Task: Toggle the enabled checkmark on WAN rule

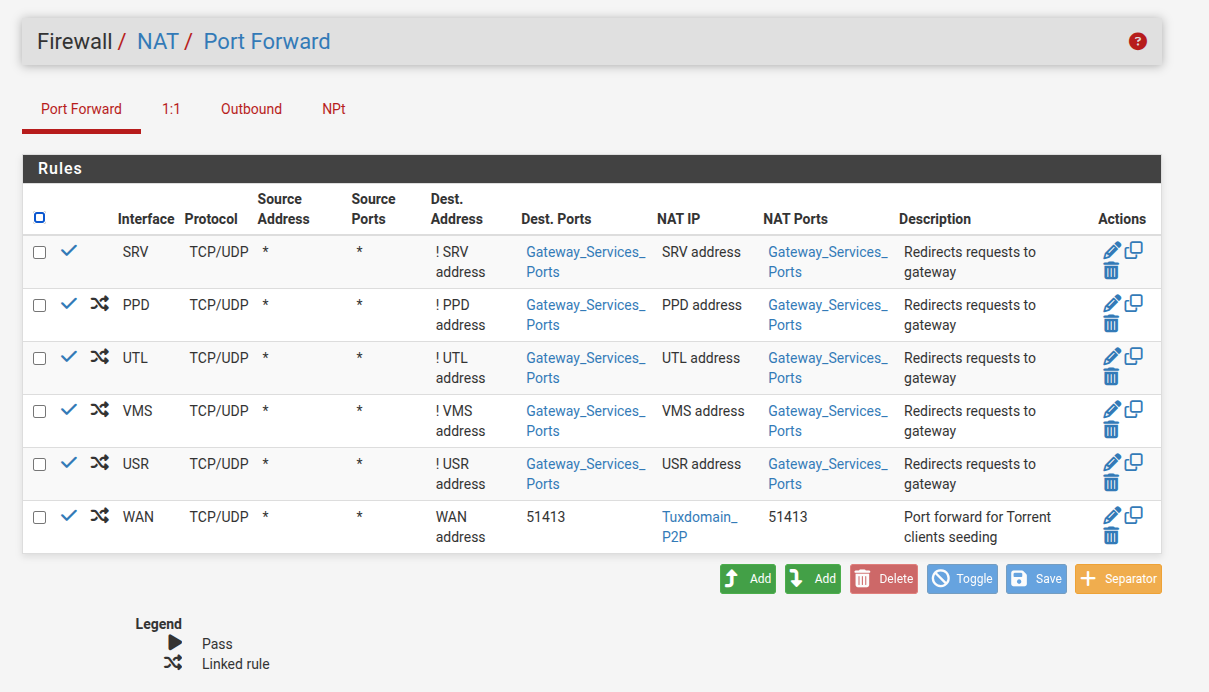Action: click(69, 516)
